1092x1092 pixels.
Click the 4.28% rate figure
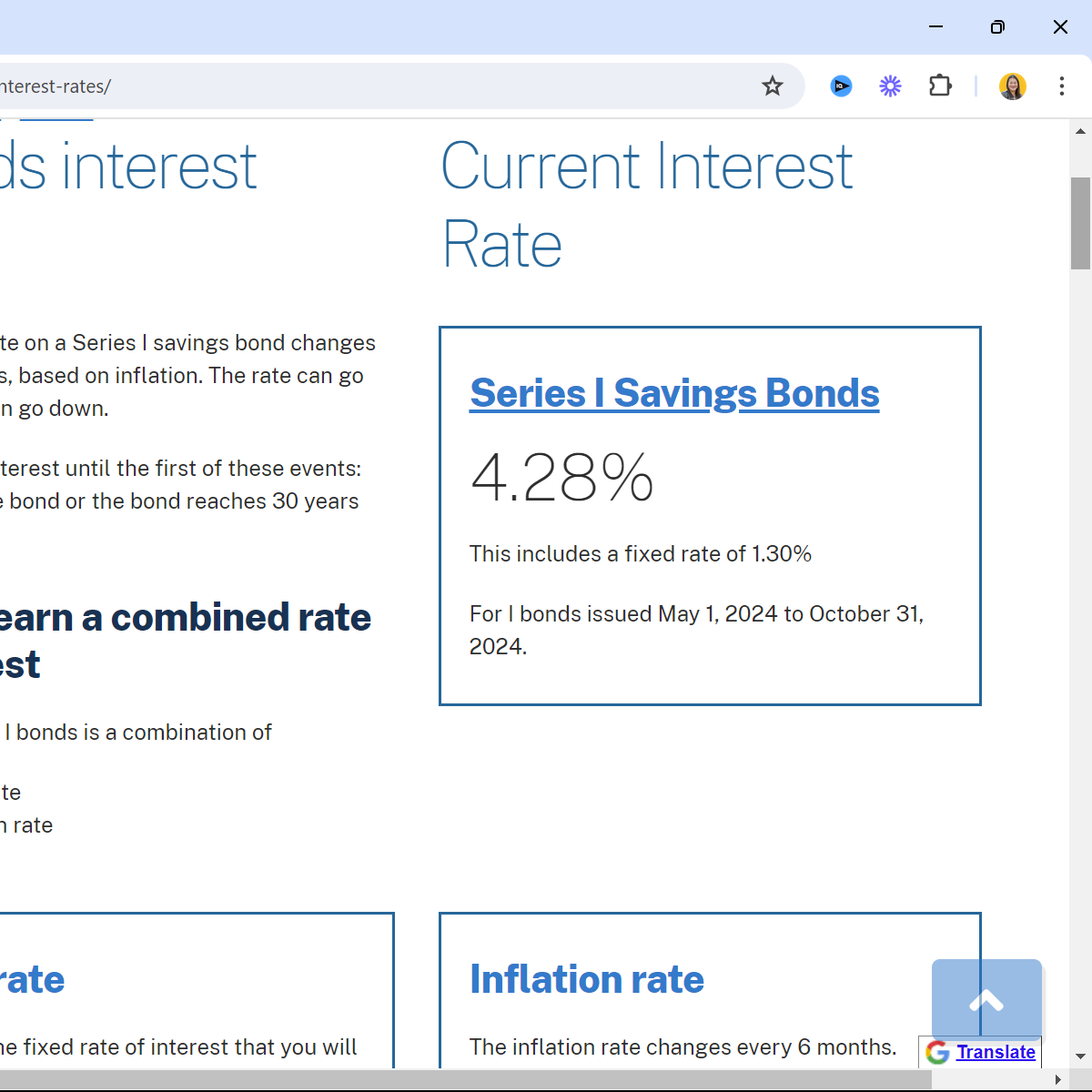point(561,478)
